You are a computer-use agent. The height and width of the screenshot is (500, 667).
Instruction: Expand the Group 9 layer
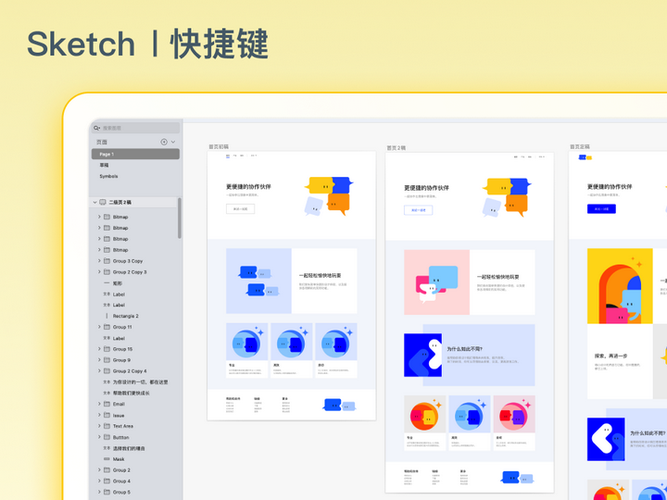point(99,360)
